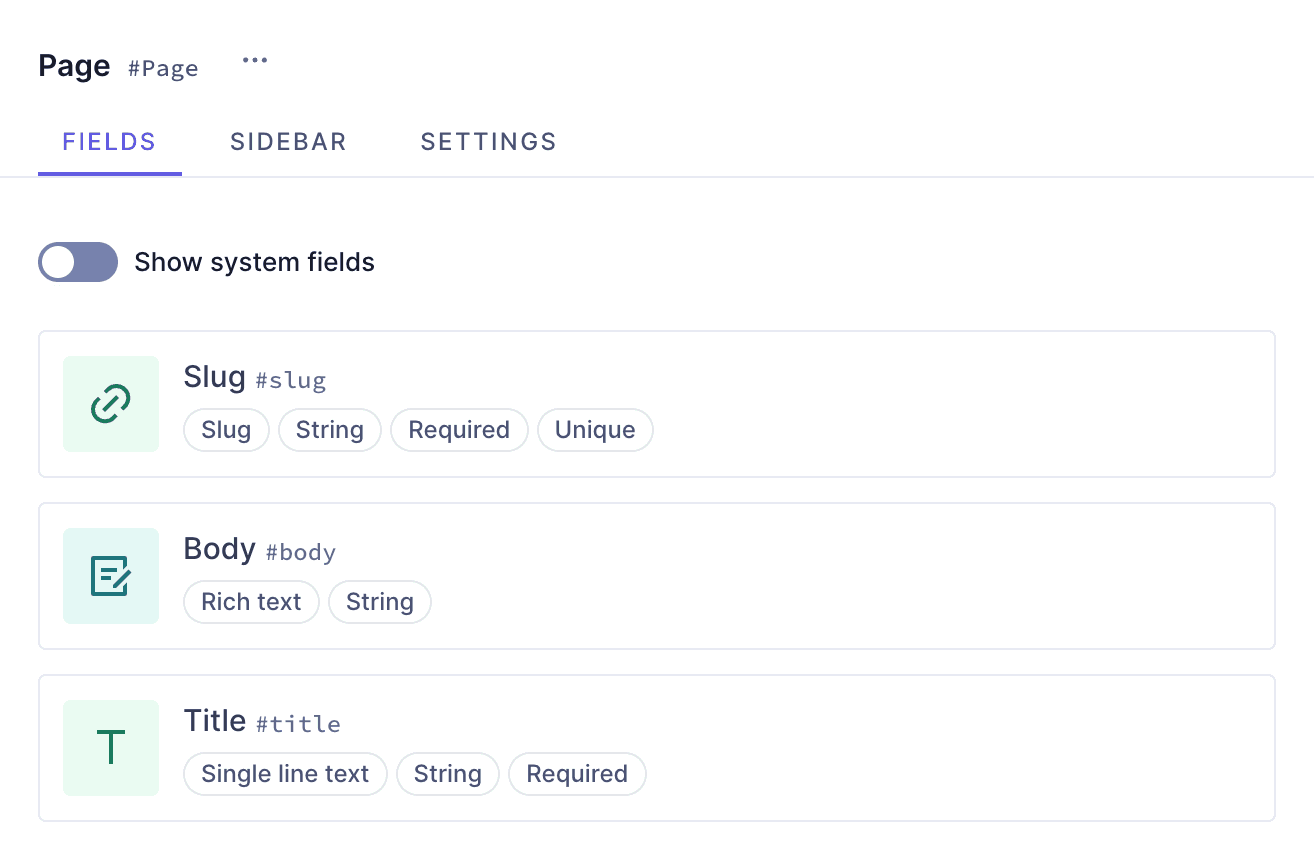Click the Required tag on Slug field

pyautogui.click(x=459, y=430)
